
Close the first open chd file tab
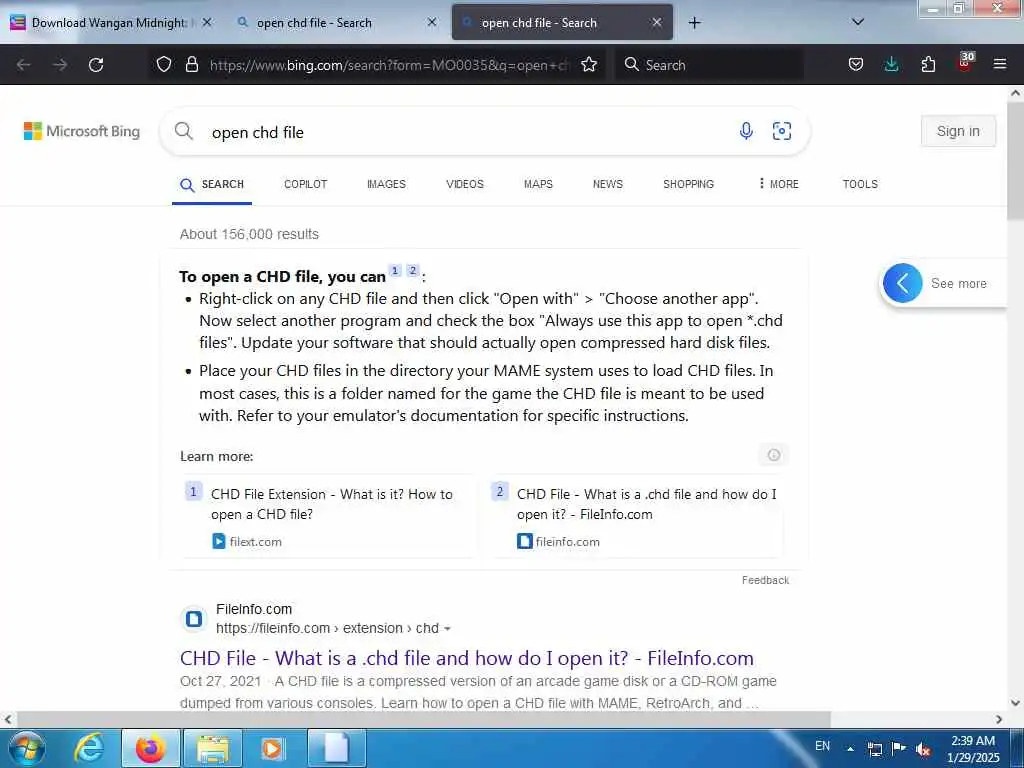(432, 22)
